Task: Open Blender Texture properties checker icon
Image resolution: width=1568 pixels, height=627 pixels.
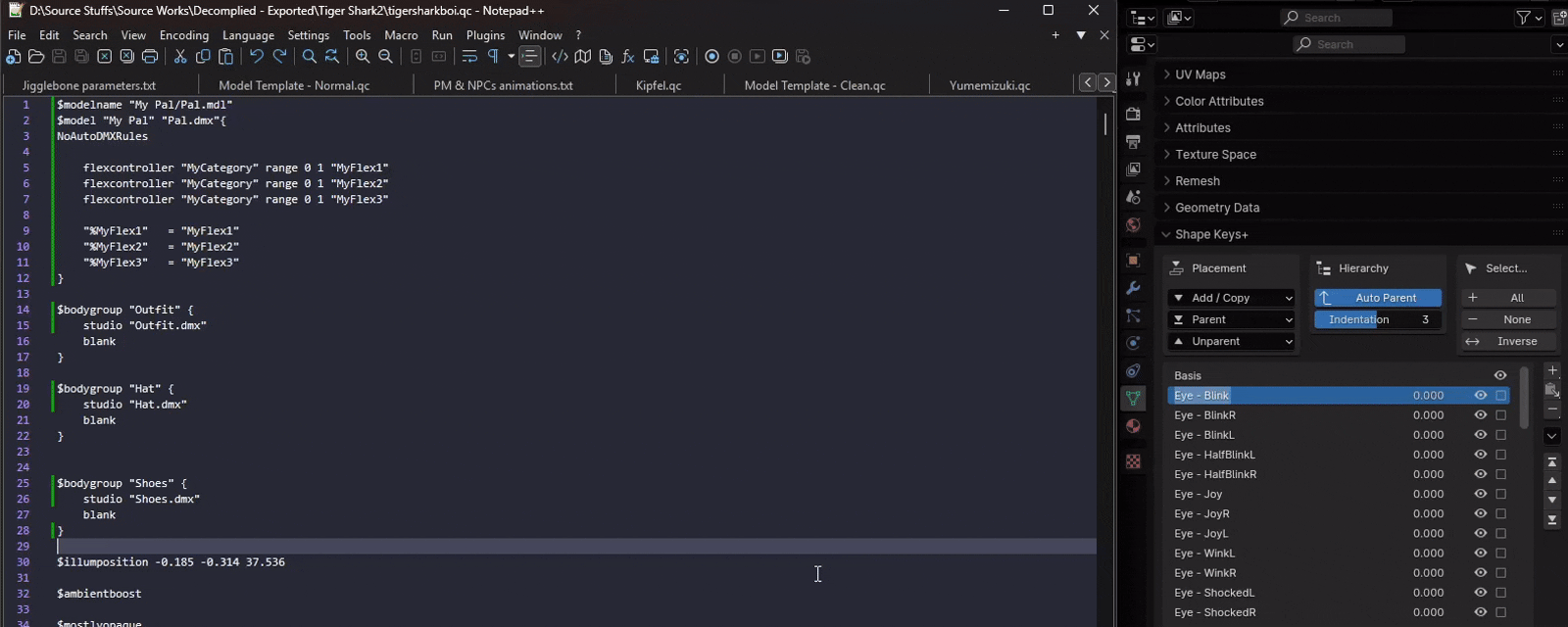Action: pos(1133,461)
